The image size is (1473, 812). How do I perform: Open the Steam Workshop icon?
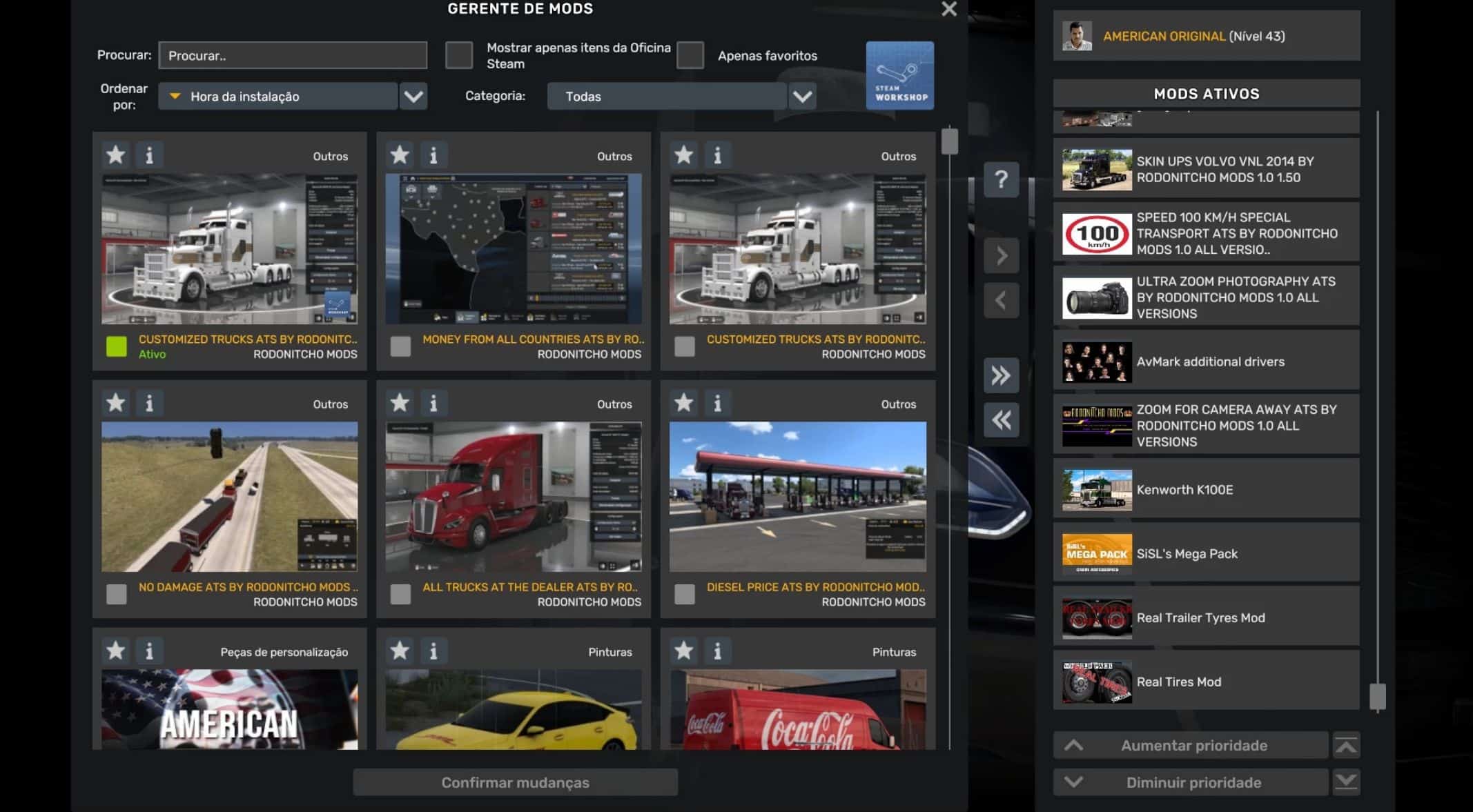click(899, 75)
